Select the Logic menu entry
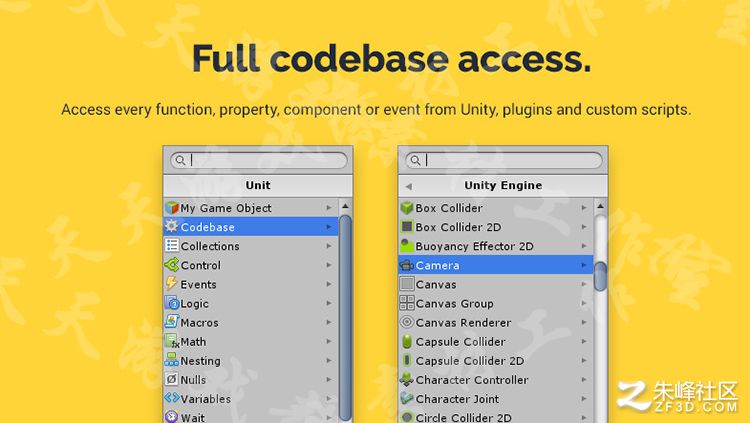Viewport: 750px width, 423px height. (251, 303)
